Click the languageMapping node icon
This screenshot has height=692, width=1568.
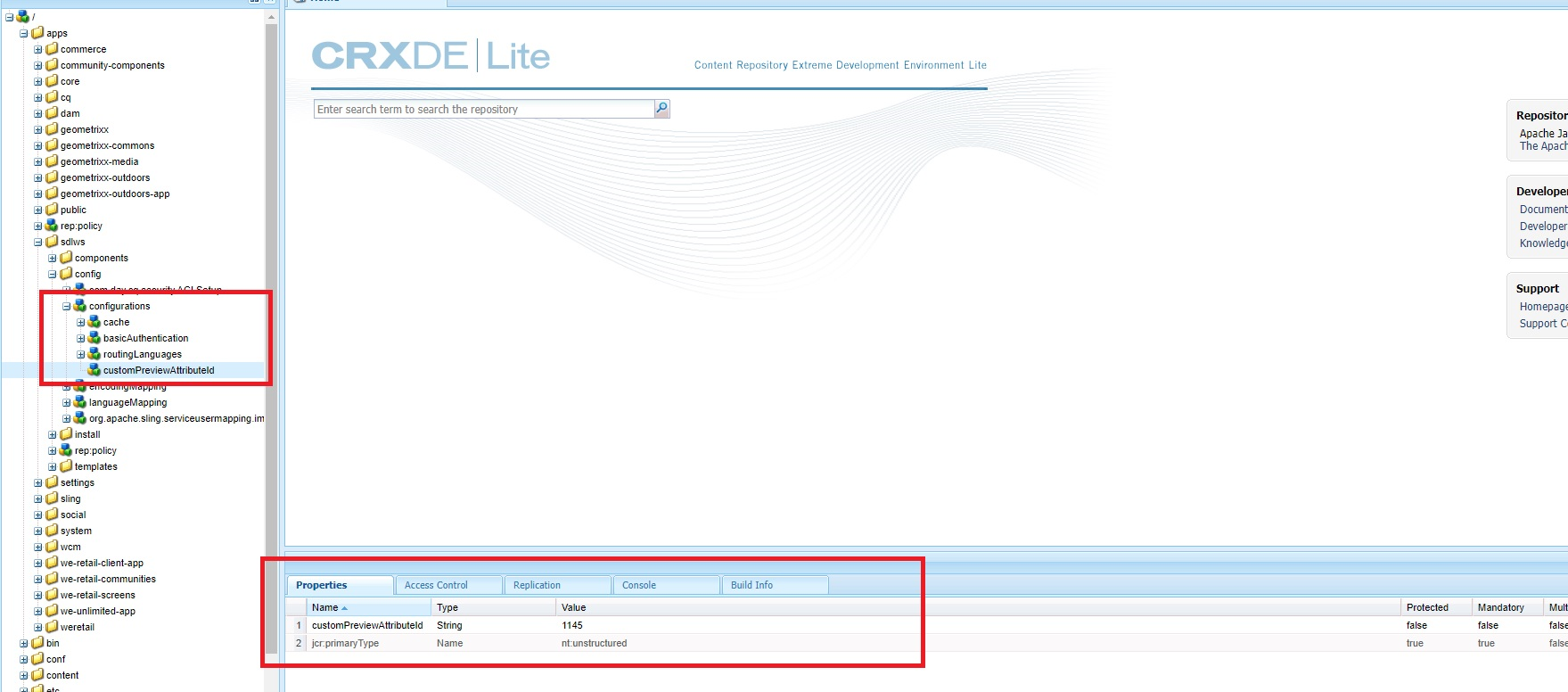80,402
